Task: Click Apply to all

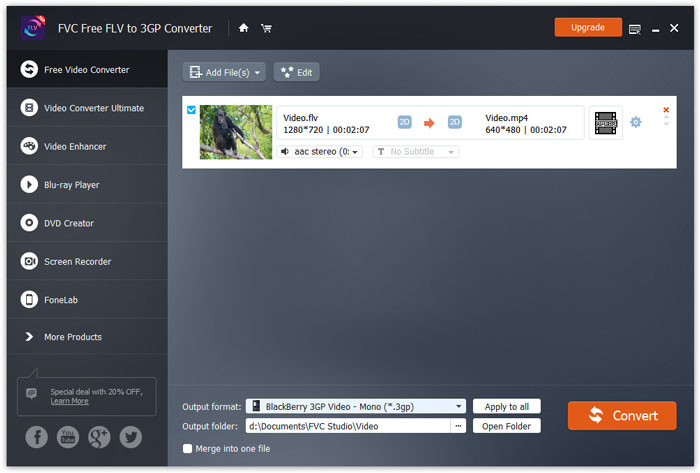Action: pyautogui.click(x=507, y=407)
